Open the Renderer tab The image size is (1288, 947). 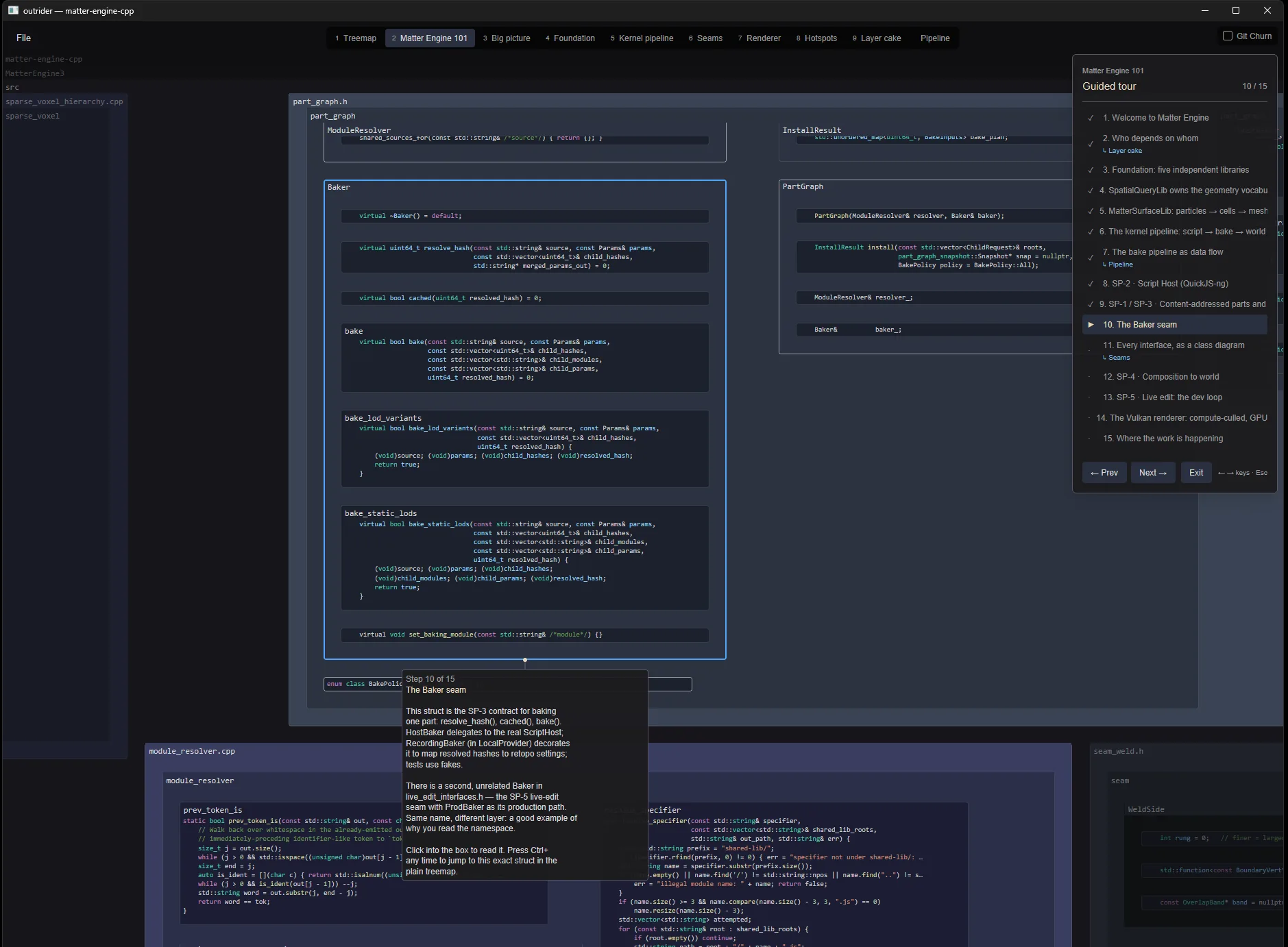(760, 38)
